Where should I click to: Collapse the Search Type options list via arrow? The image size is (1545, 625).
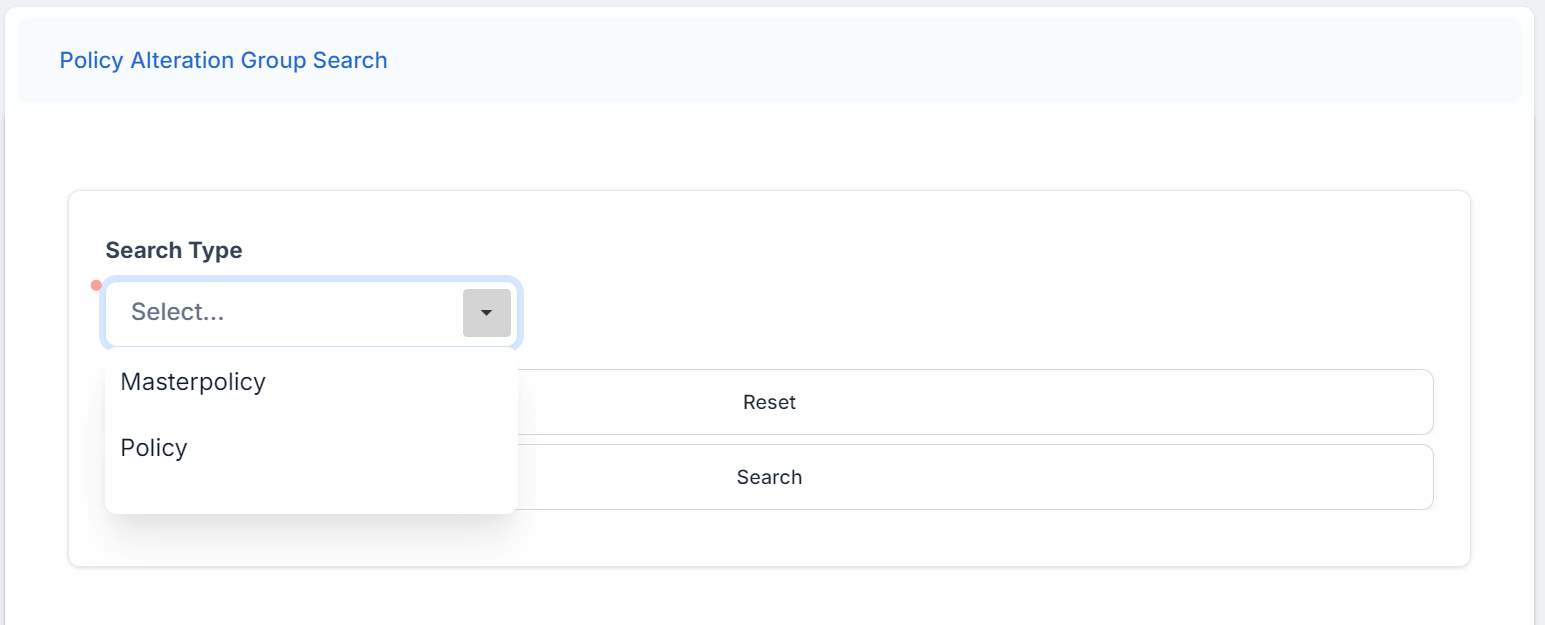click(x=487, y=313)
